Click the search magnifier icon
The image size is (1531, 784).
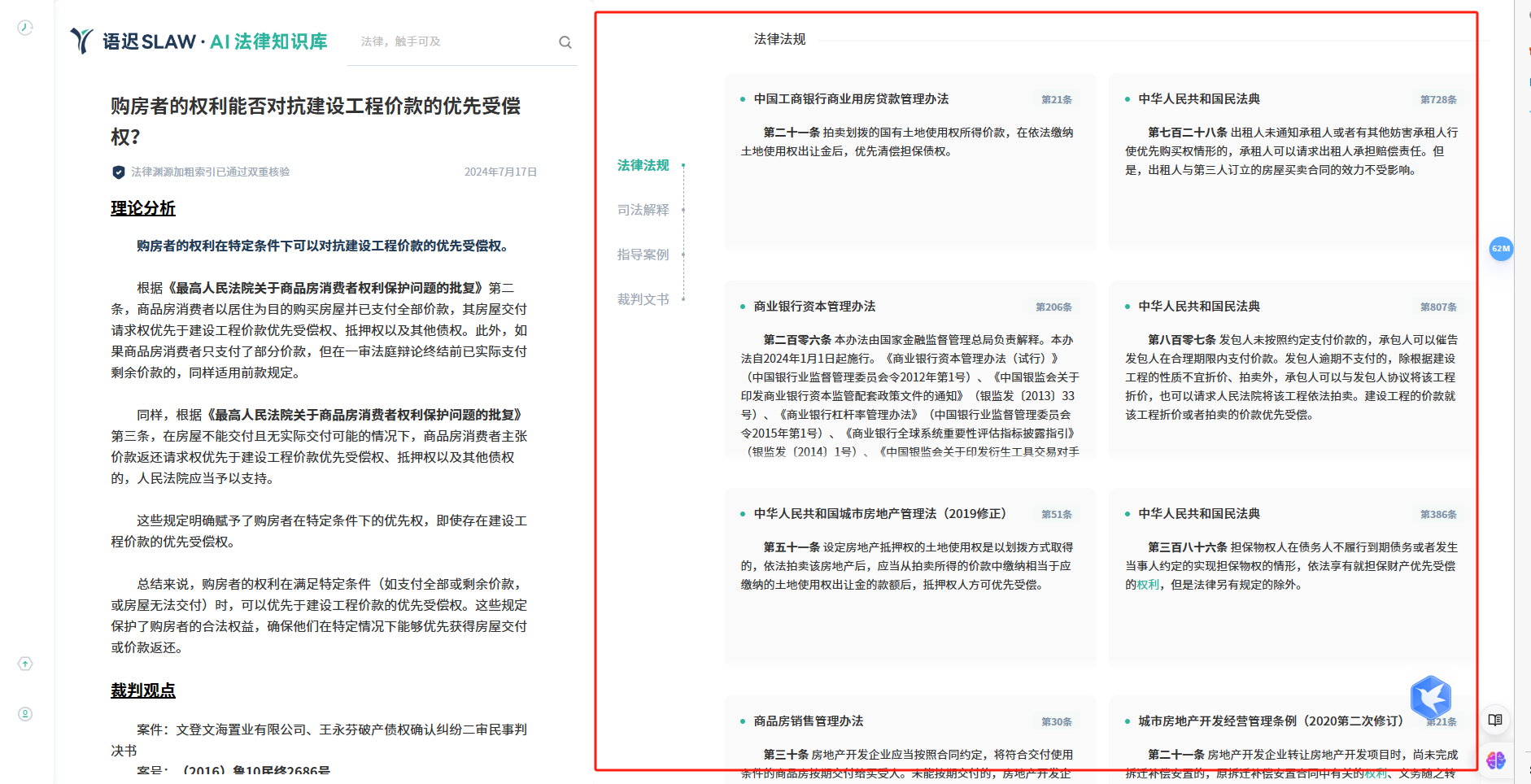click(565, 42)
